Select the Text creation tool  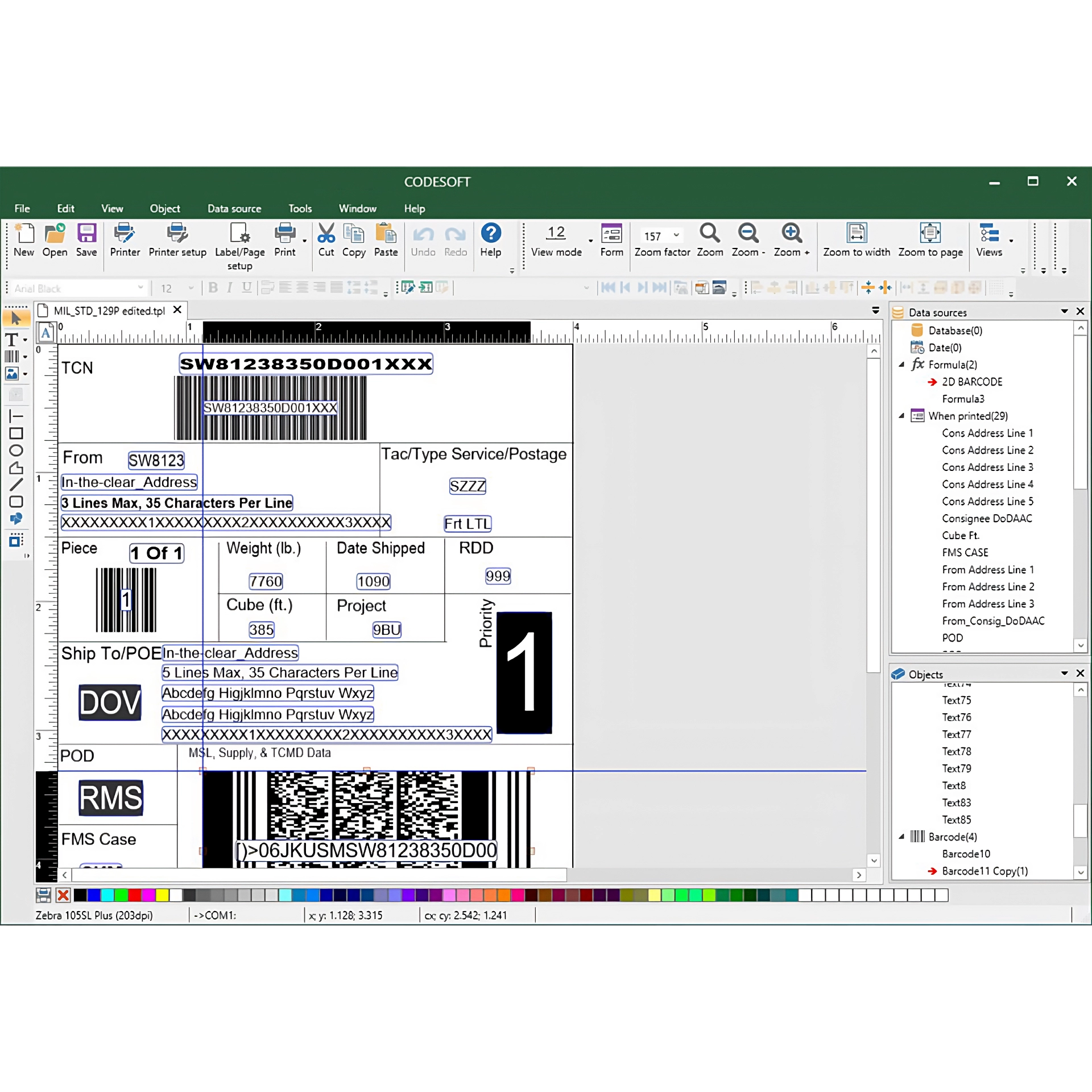click(x=11, y=340)
